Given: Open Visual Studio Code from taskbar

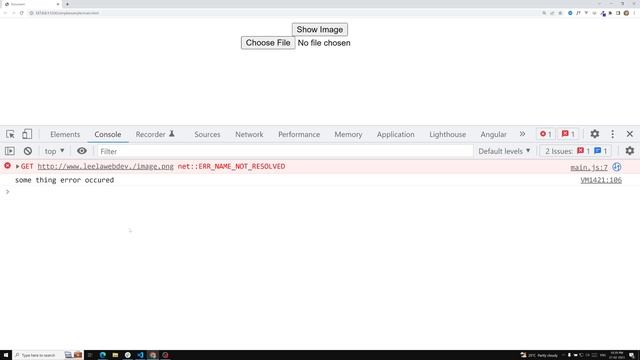Looking at the screenshot, I should (x=140, y=355).
